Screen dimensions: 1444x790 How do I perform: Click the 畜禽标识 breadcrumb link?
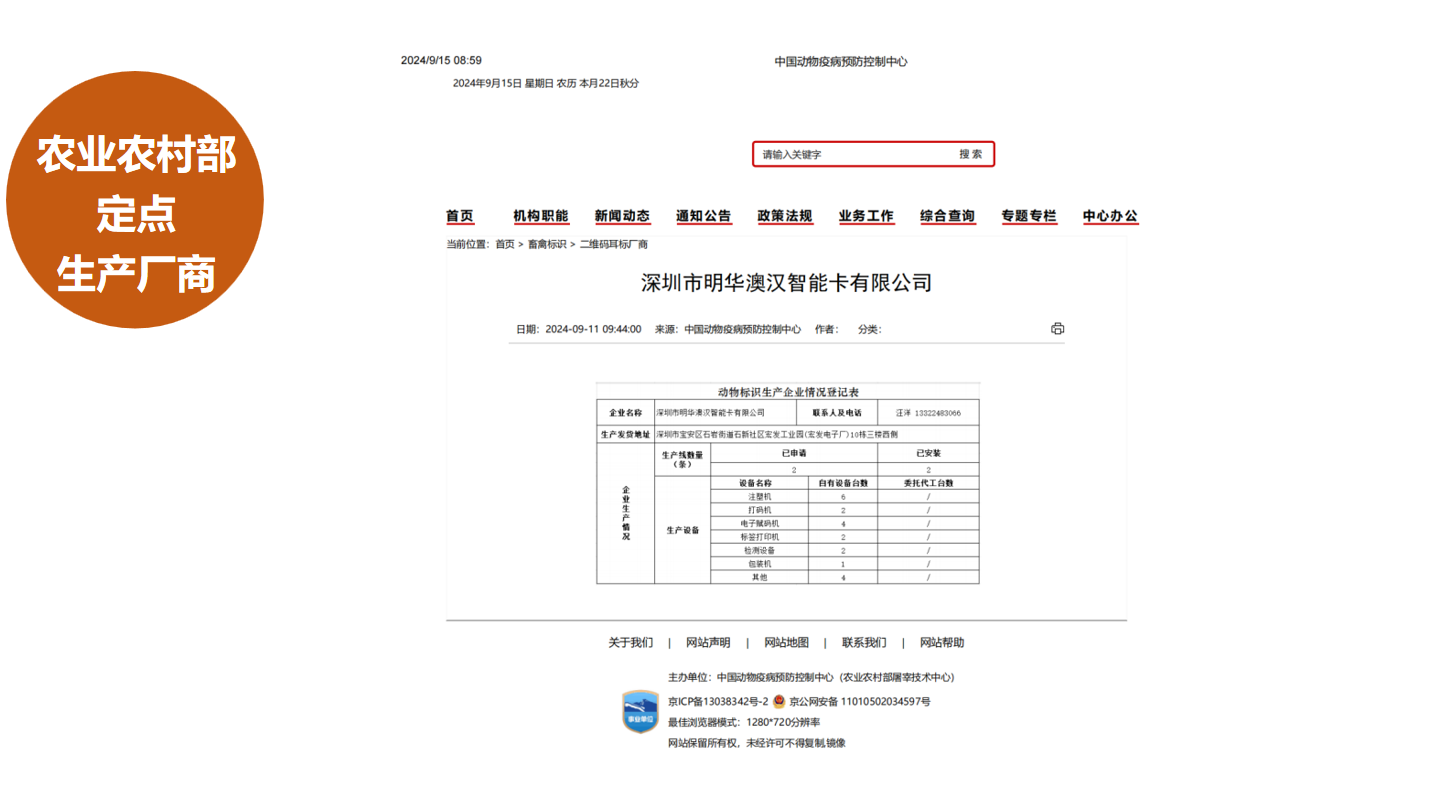pyautogui.click(x=547, y=244)
